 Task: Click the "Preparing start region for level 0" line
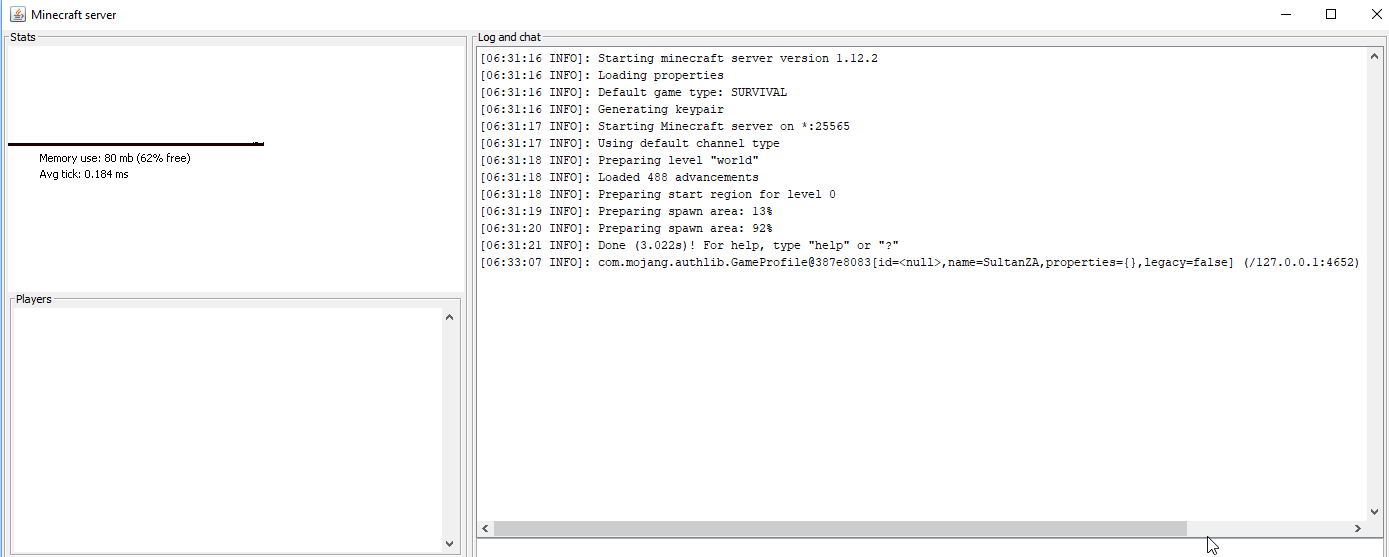point(658,194)
